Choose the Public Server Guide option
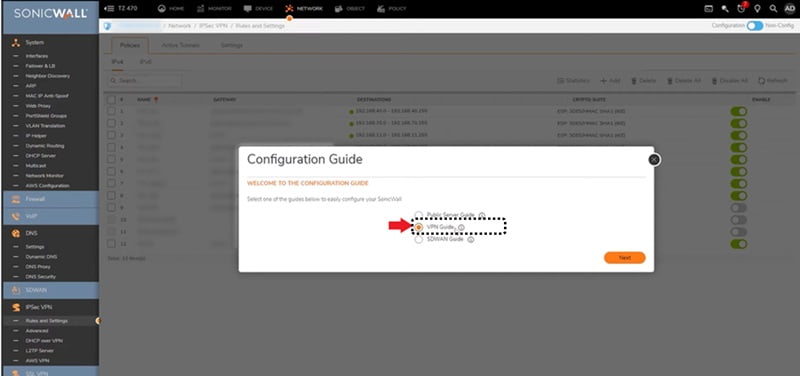 point(419,215)
